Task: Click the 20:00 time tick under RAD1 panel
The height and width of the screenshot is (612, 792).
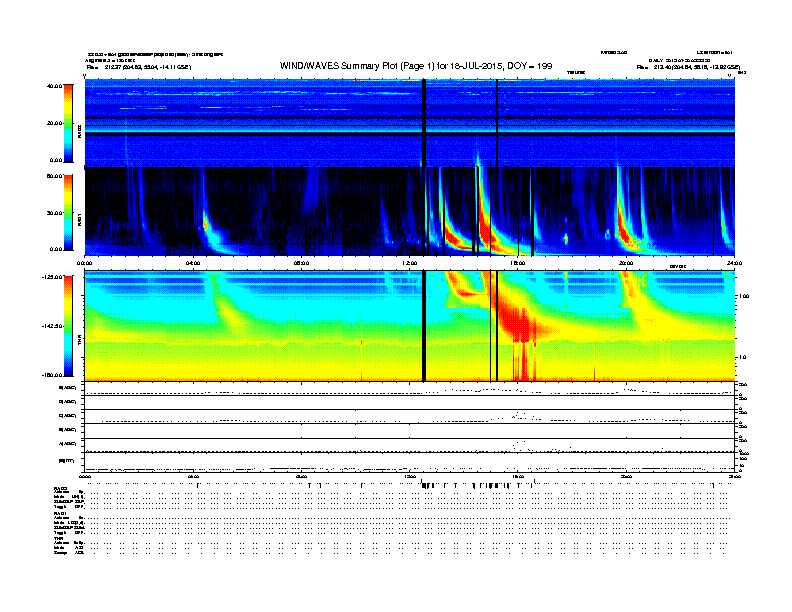Action: 626,263
